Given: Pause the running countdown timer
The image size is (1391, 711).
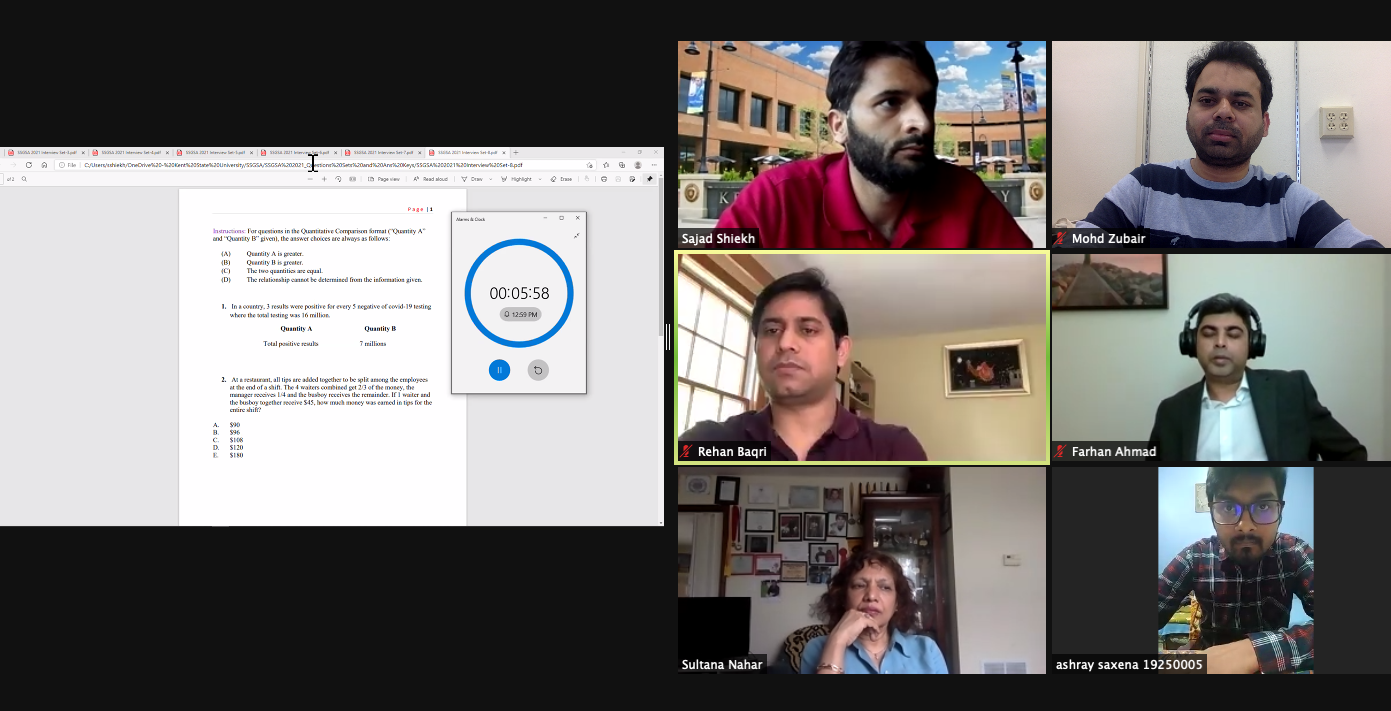Looking at the screenshot, I should tap(499, 370).
